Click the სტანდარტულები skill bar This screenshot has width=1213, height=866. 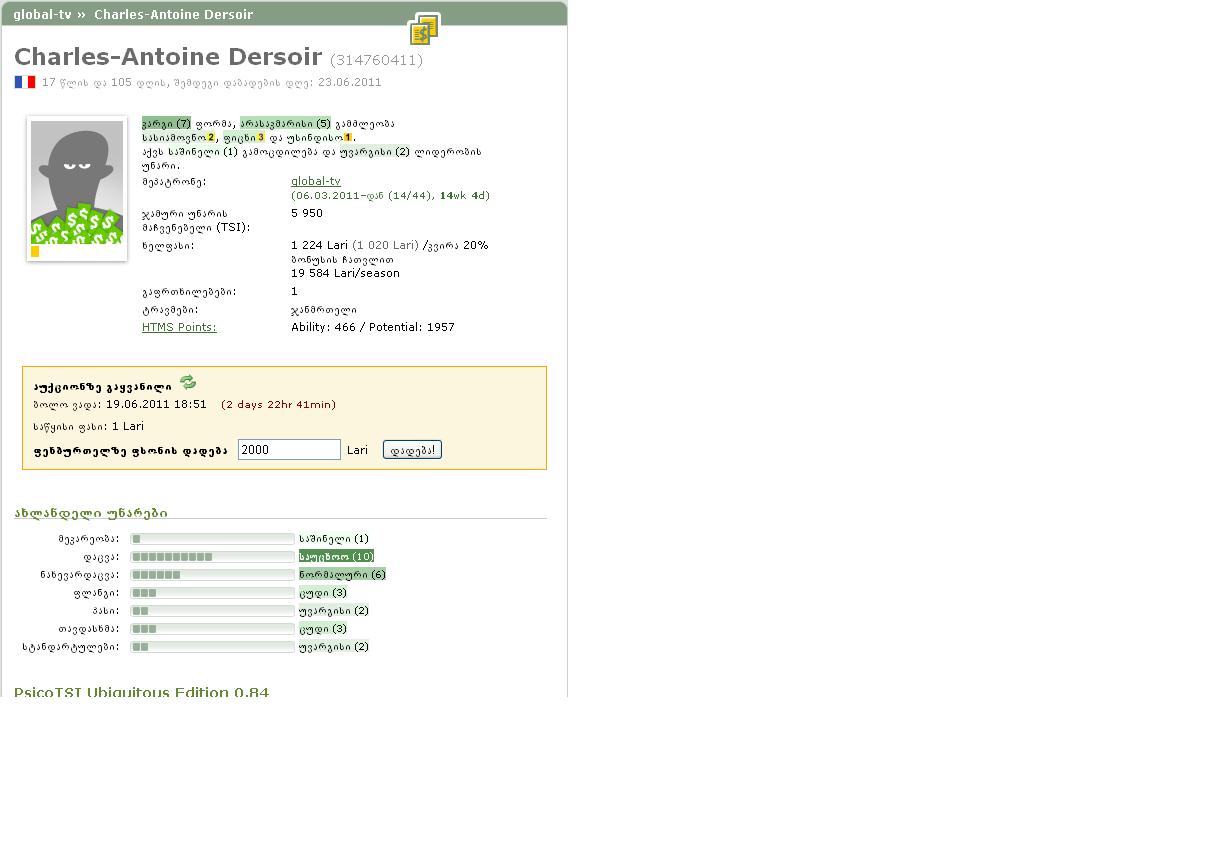click(x=212, y=647)
